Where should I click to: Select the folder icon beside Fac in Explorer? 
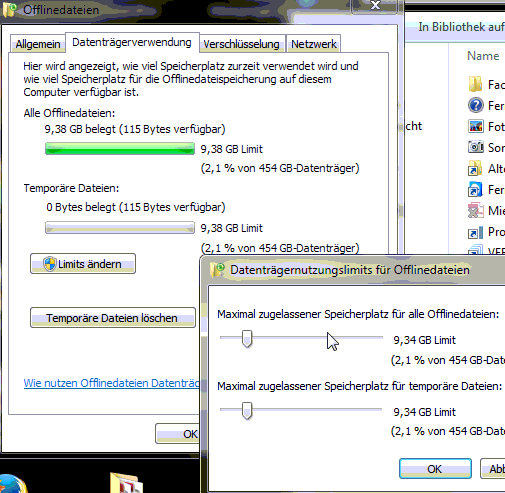pyautogui.click(x=475, y=84)
